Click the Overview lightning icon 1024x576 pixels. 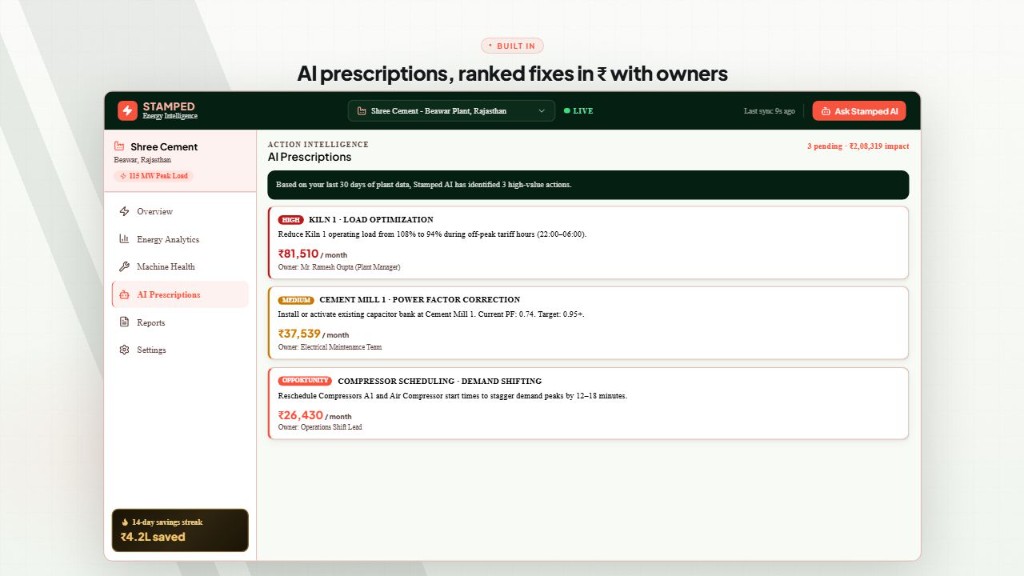[124, 212]
